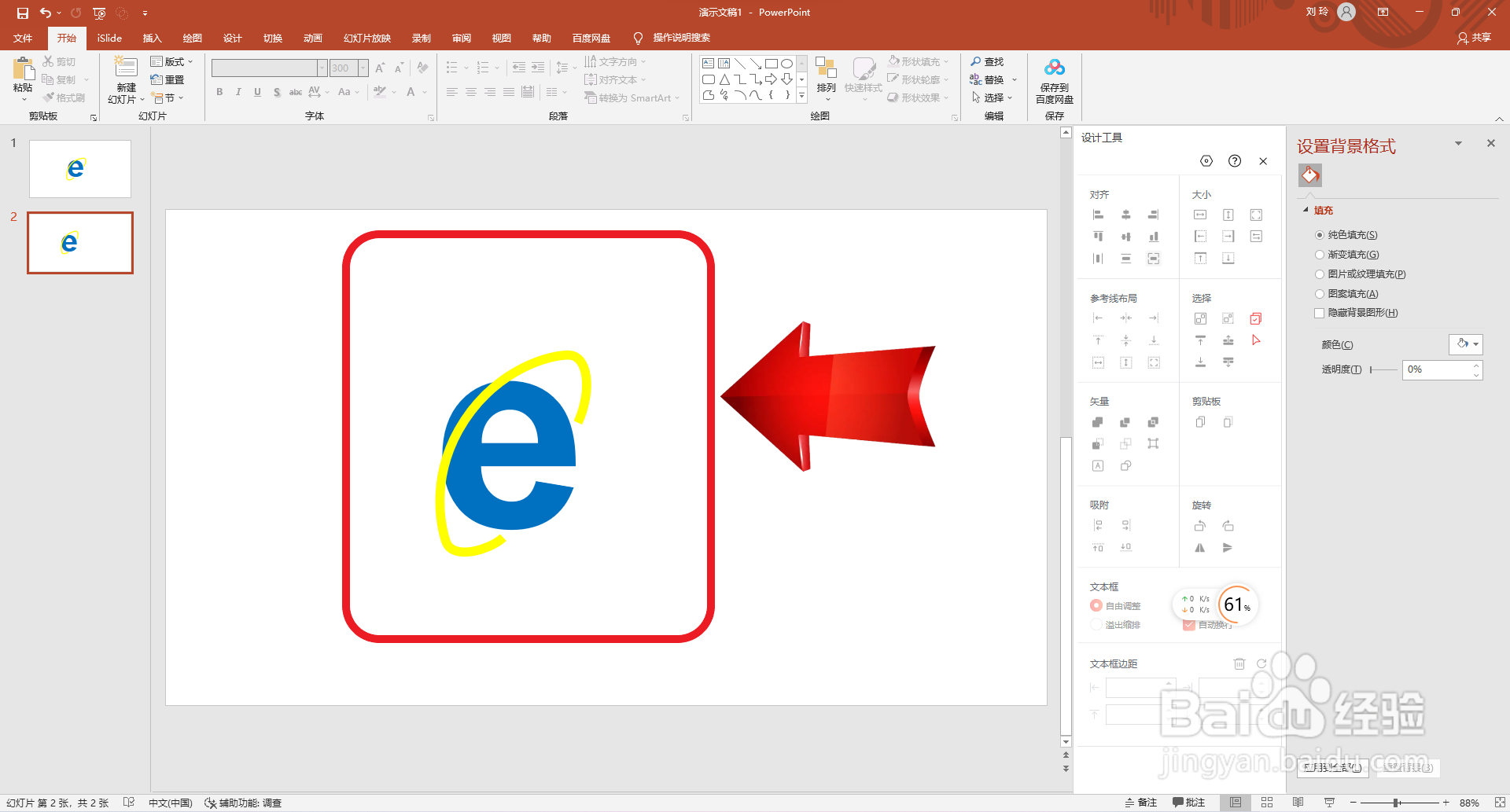Click the Undo arrow icon

[x=46, y=13]
